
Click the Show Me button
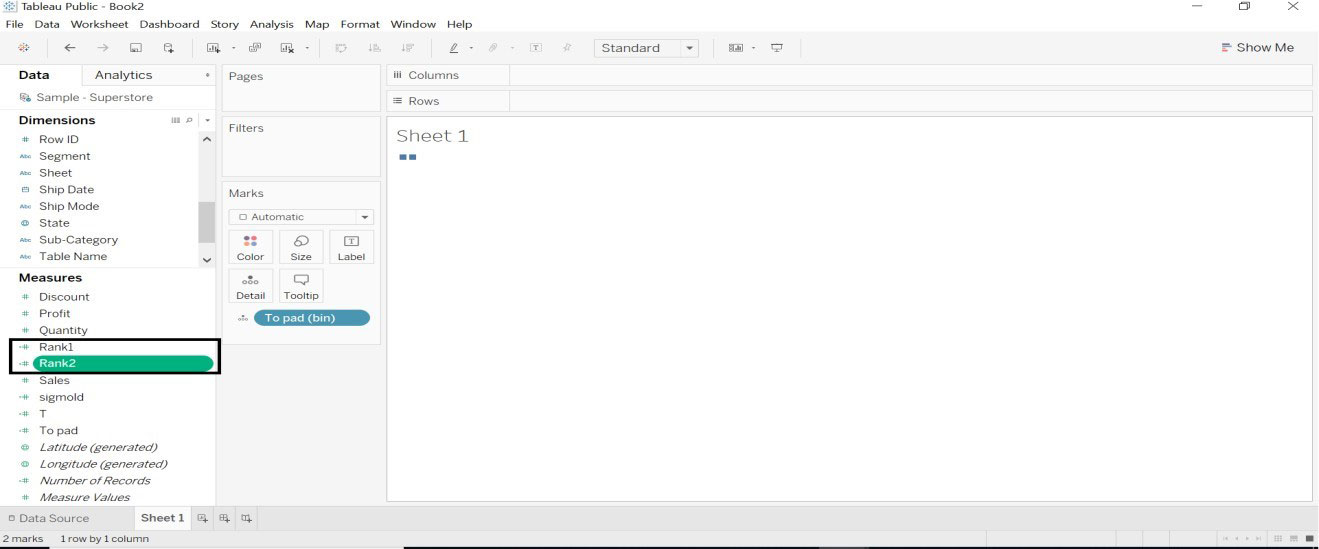[1257, 48]
